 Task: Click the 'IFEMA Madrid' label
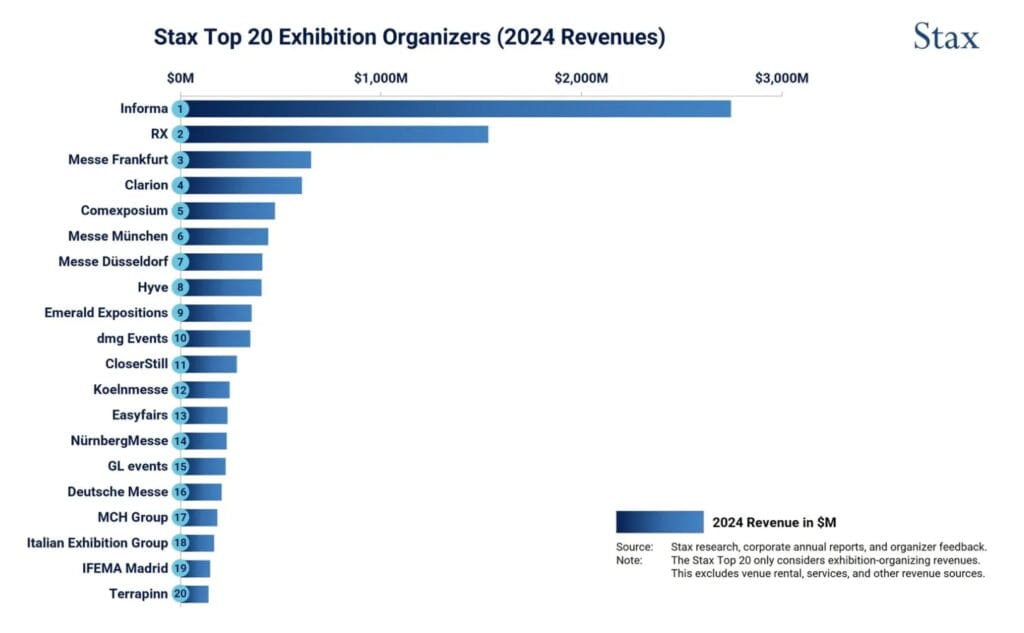[x=125, y=568]
